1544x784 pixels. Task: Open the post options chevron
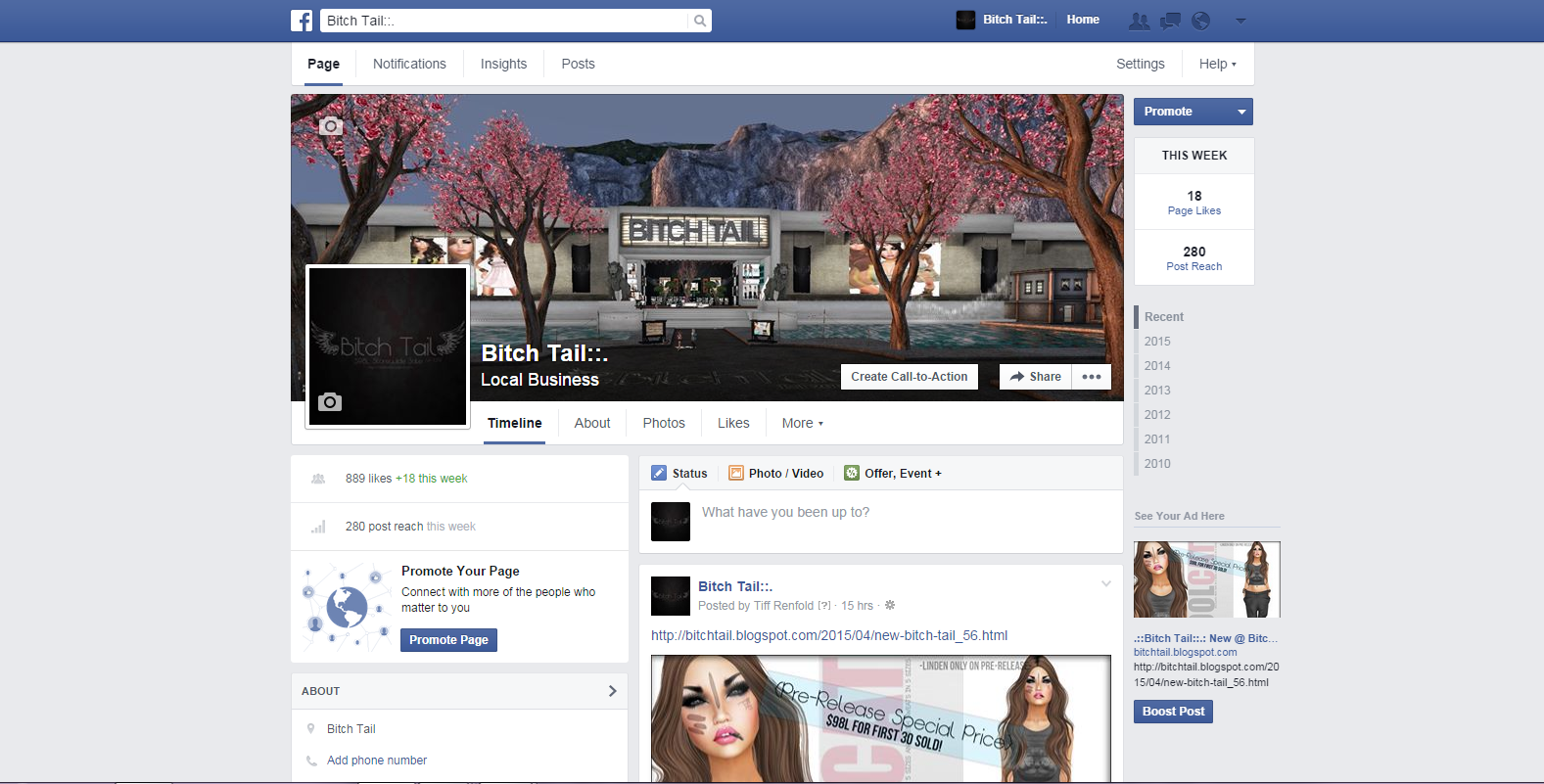click(1106, 584)
